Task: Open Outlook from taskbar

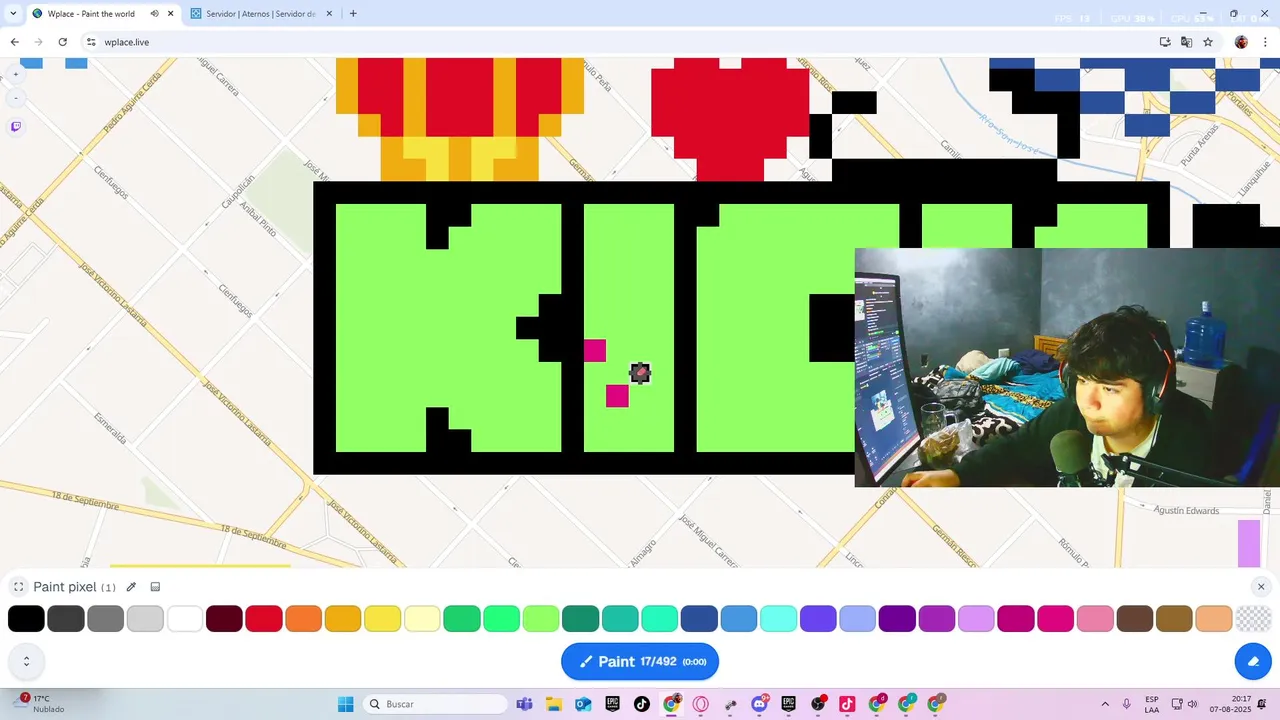Action: coord(583,704)
